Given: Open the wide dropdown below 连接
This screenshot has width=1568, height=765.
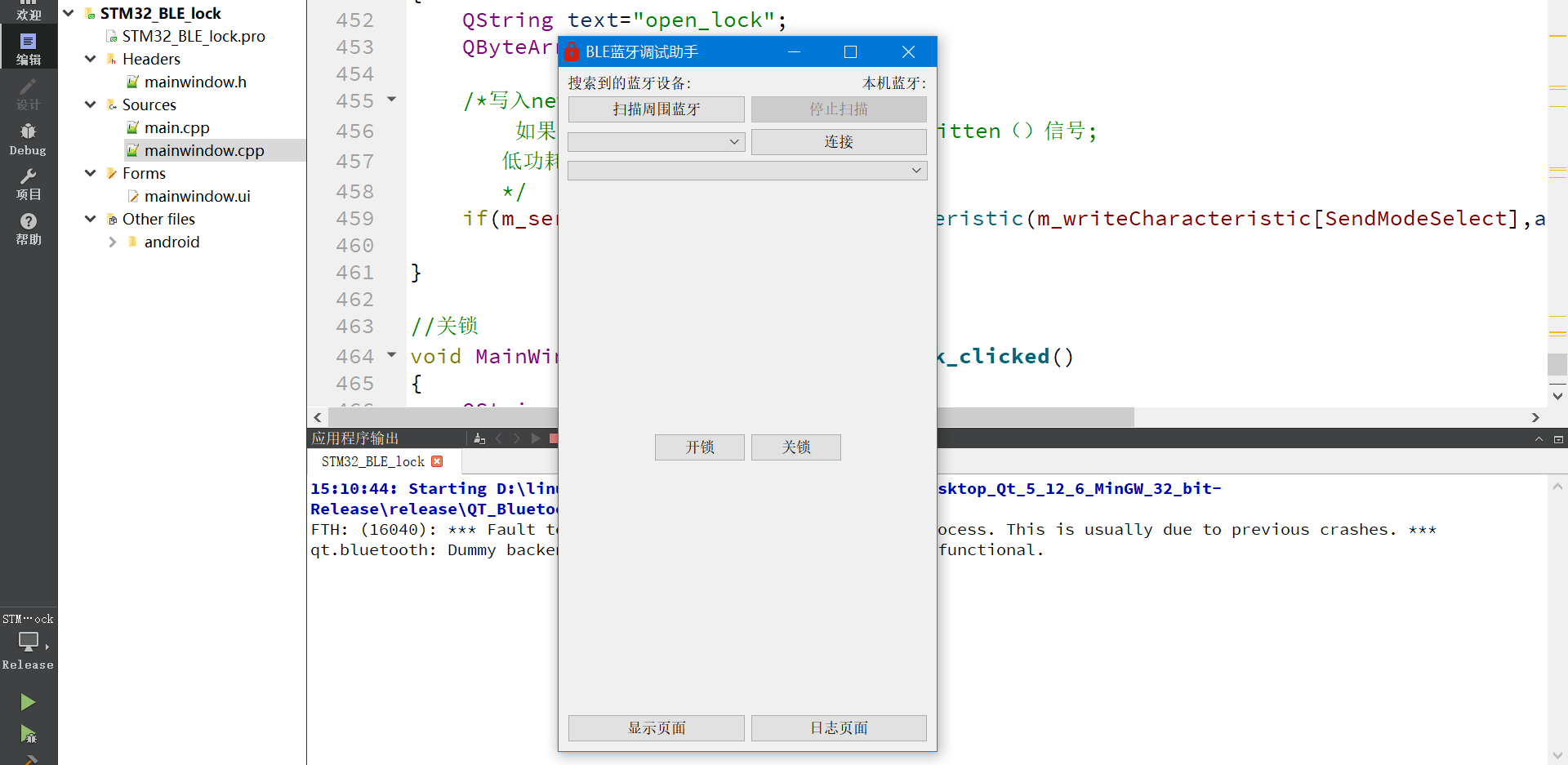Looking at the screenshot, I should (x=747, y=171).
